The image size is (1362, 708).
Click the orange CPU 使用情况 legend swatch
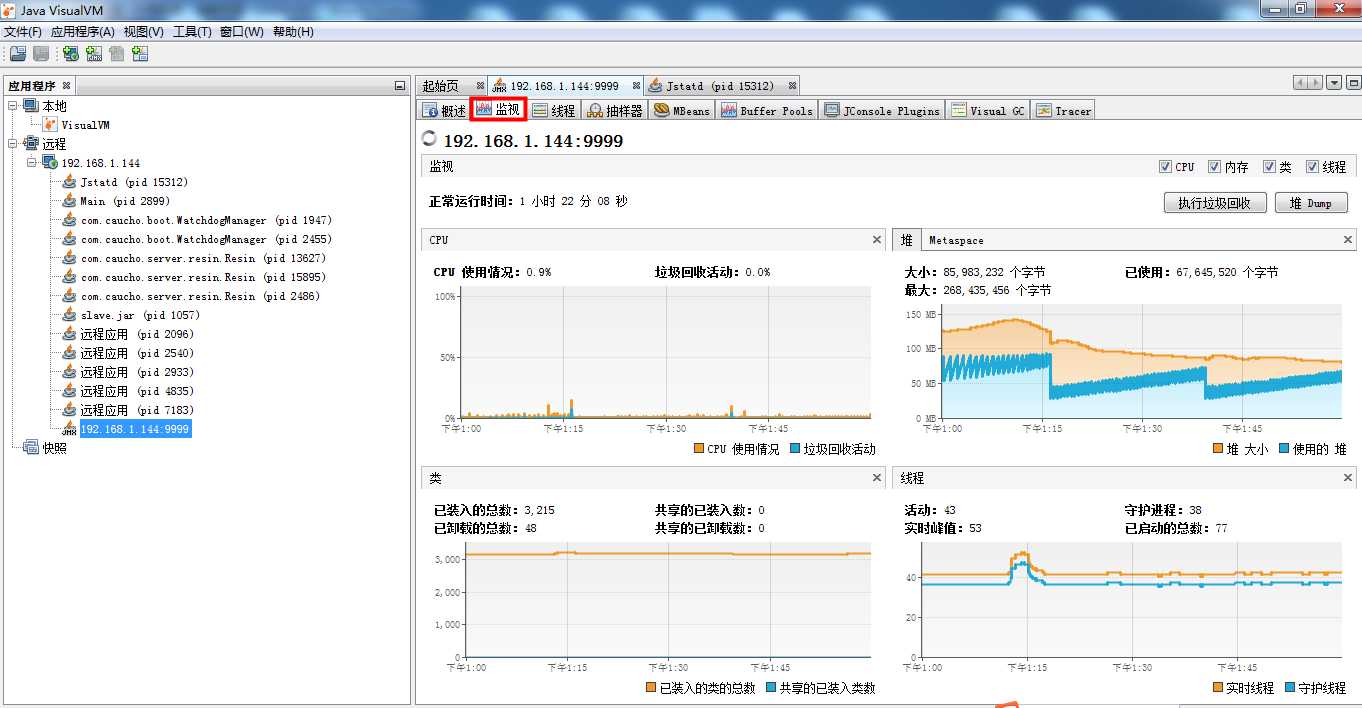click(x=699, y=449)
